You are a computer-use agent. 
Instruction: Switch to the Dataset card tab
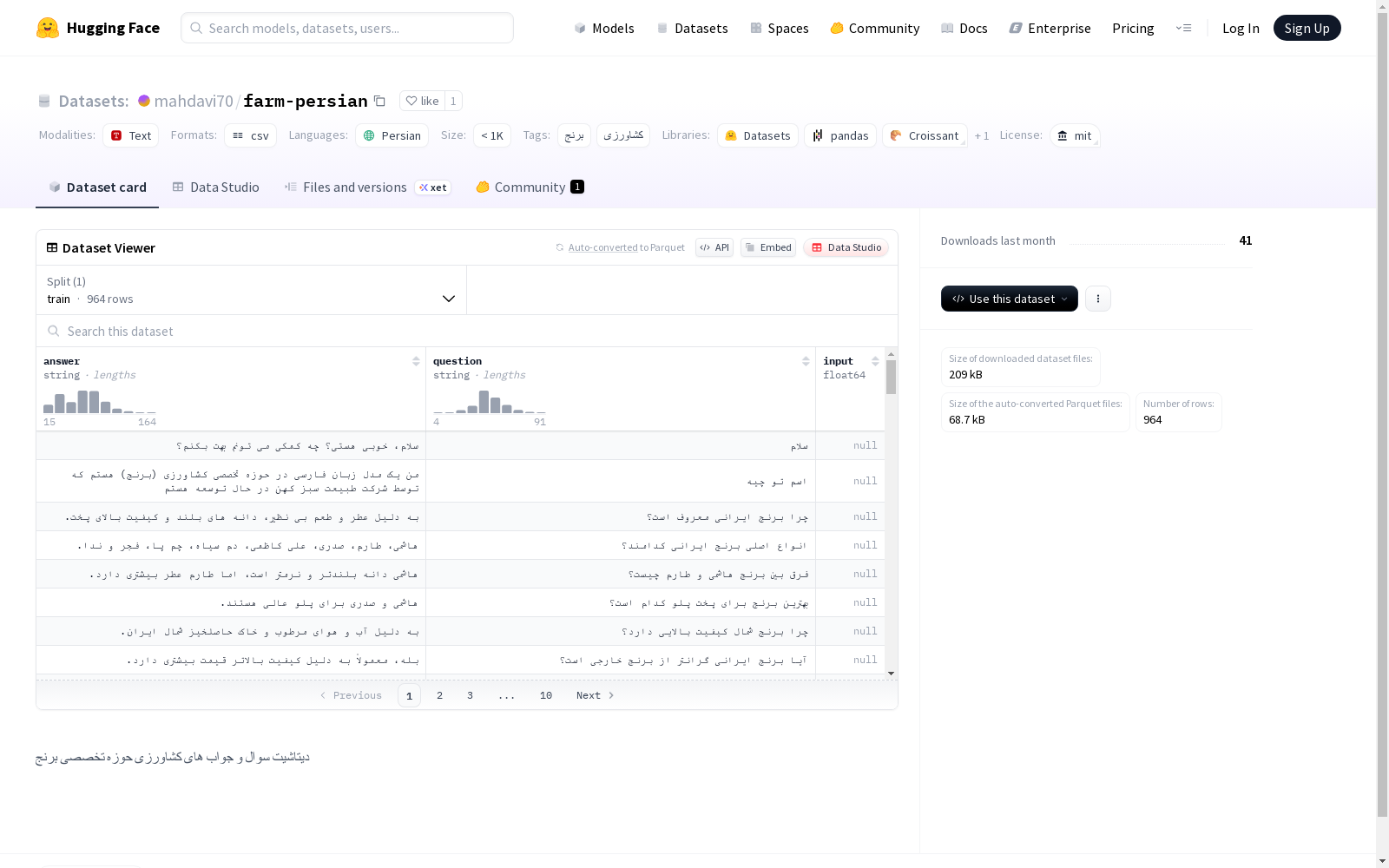[97, 187]
